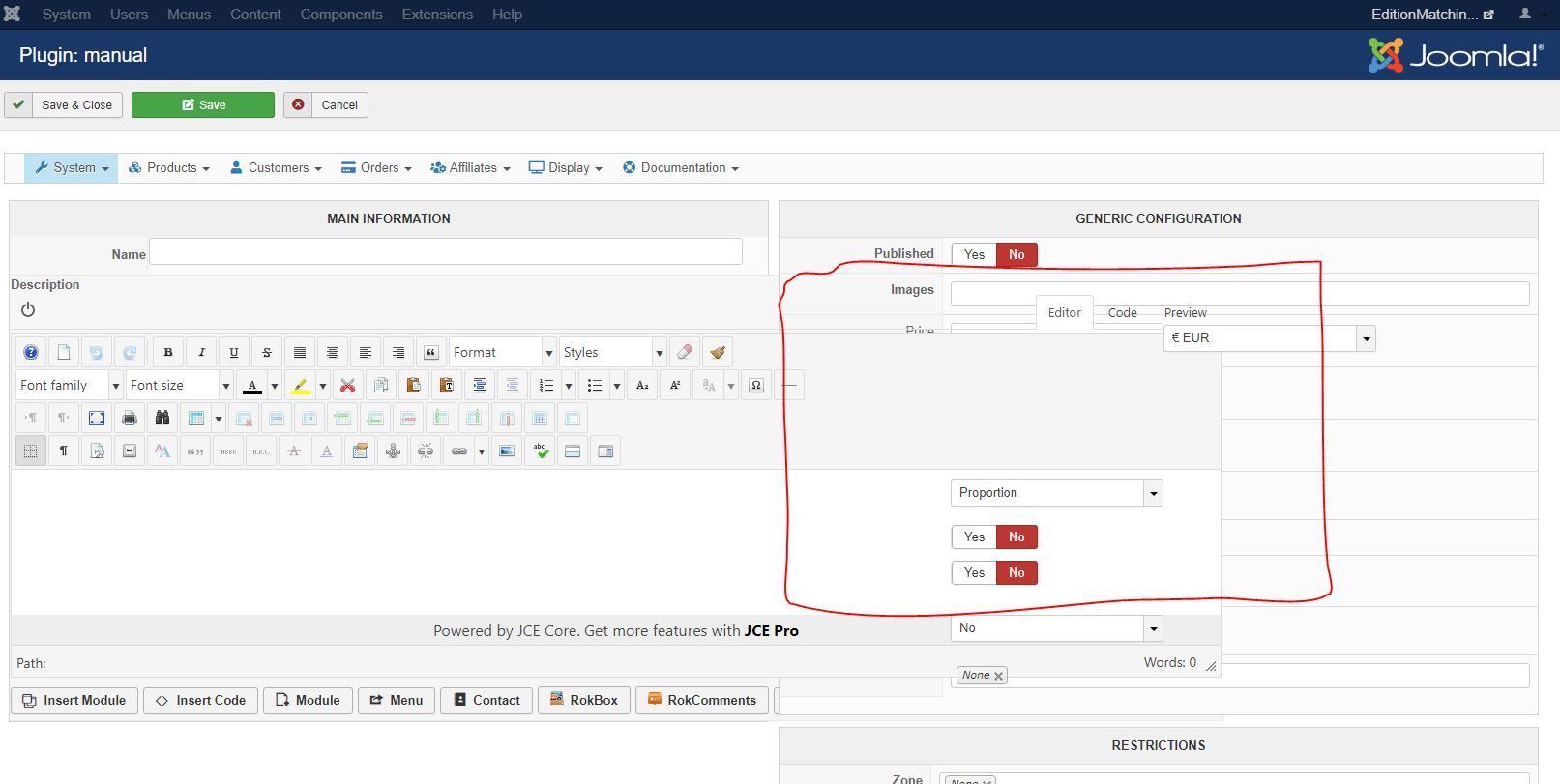This screenshot has height=784, width=1560.
Task: Click the Insert Image icon
Action: (x=507, y=450)
